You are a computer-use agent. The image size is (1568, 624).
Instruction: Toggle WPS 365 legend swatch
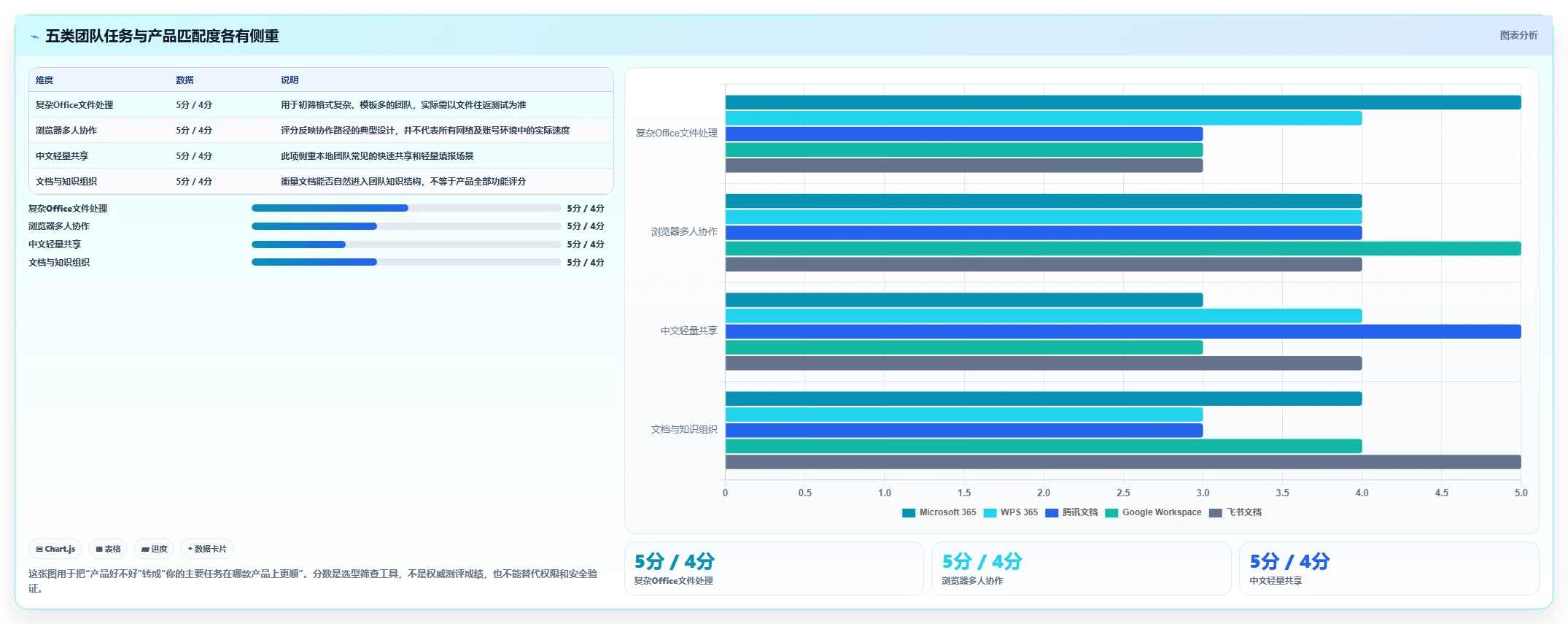990,512
